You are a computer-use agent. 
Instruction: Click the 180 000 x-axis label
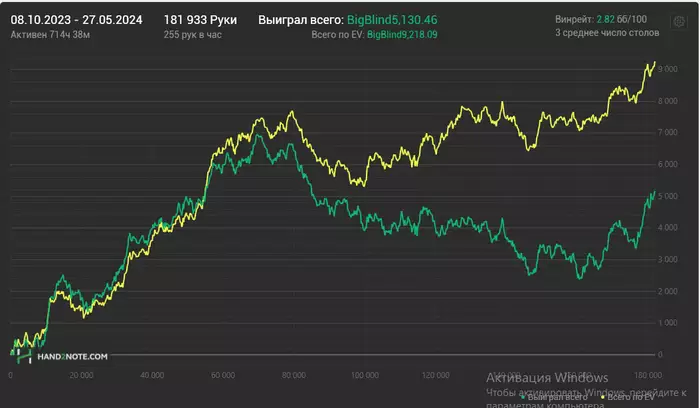click(648, 375)
